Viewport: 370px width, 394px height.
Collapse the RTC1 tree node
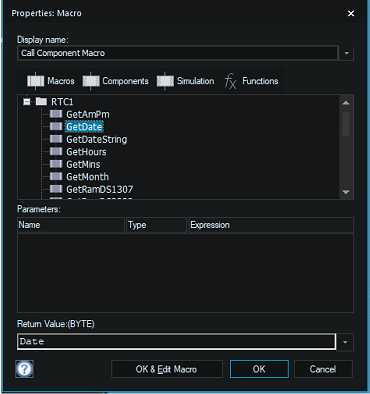[x=27, y=101]
